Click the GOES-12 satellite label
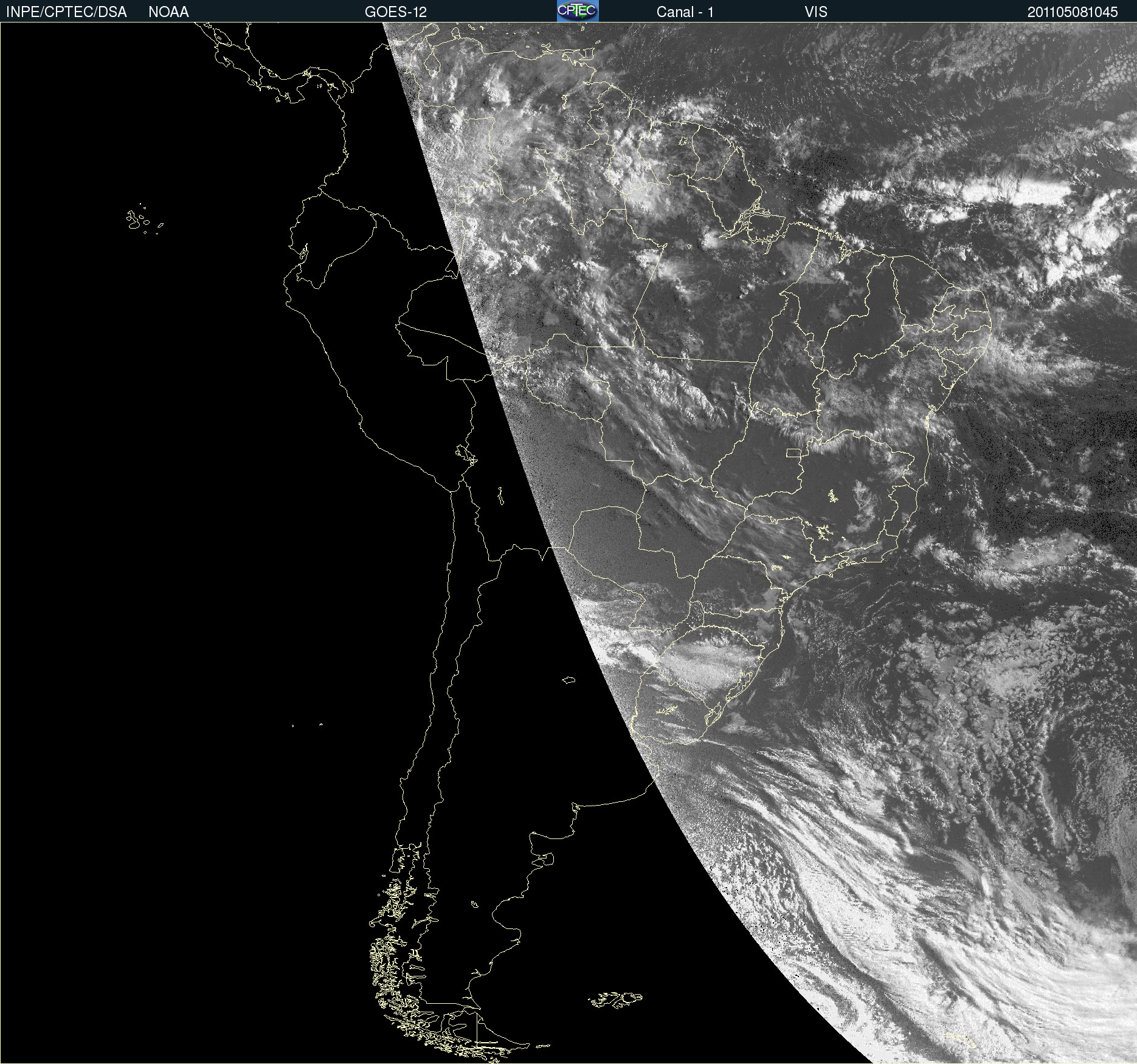The height and width of the screenshot is (1064, 1137). [396, 12]
